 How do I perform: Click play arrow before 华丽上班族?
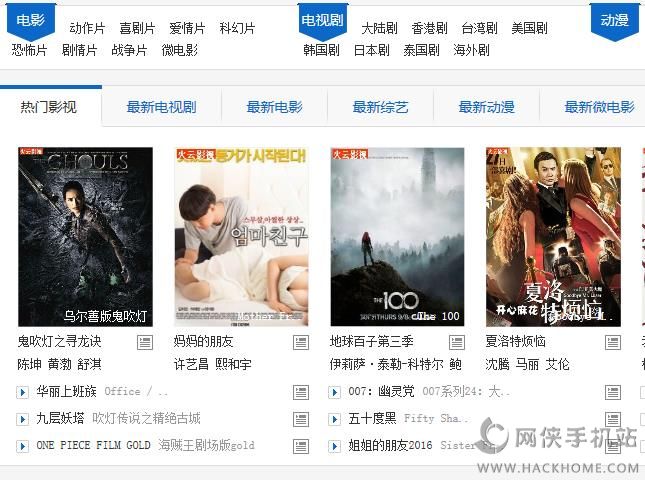23,392
